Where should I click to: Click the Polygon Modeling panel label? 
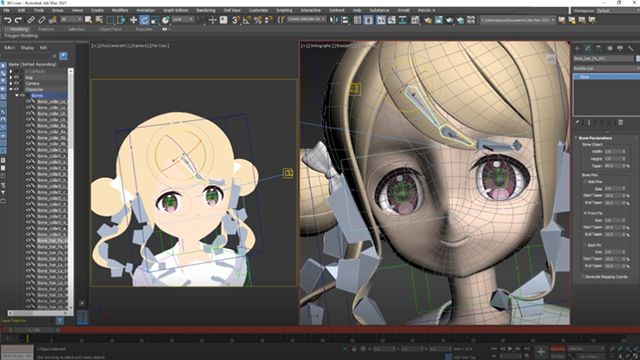[x=21, y=36]
